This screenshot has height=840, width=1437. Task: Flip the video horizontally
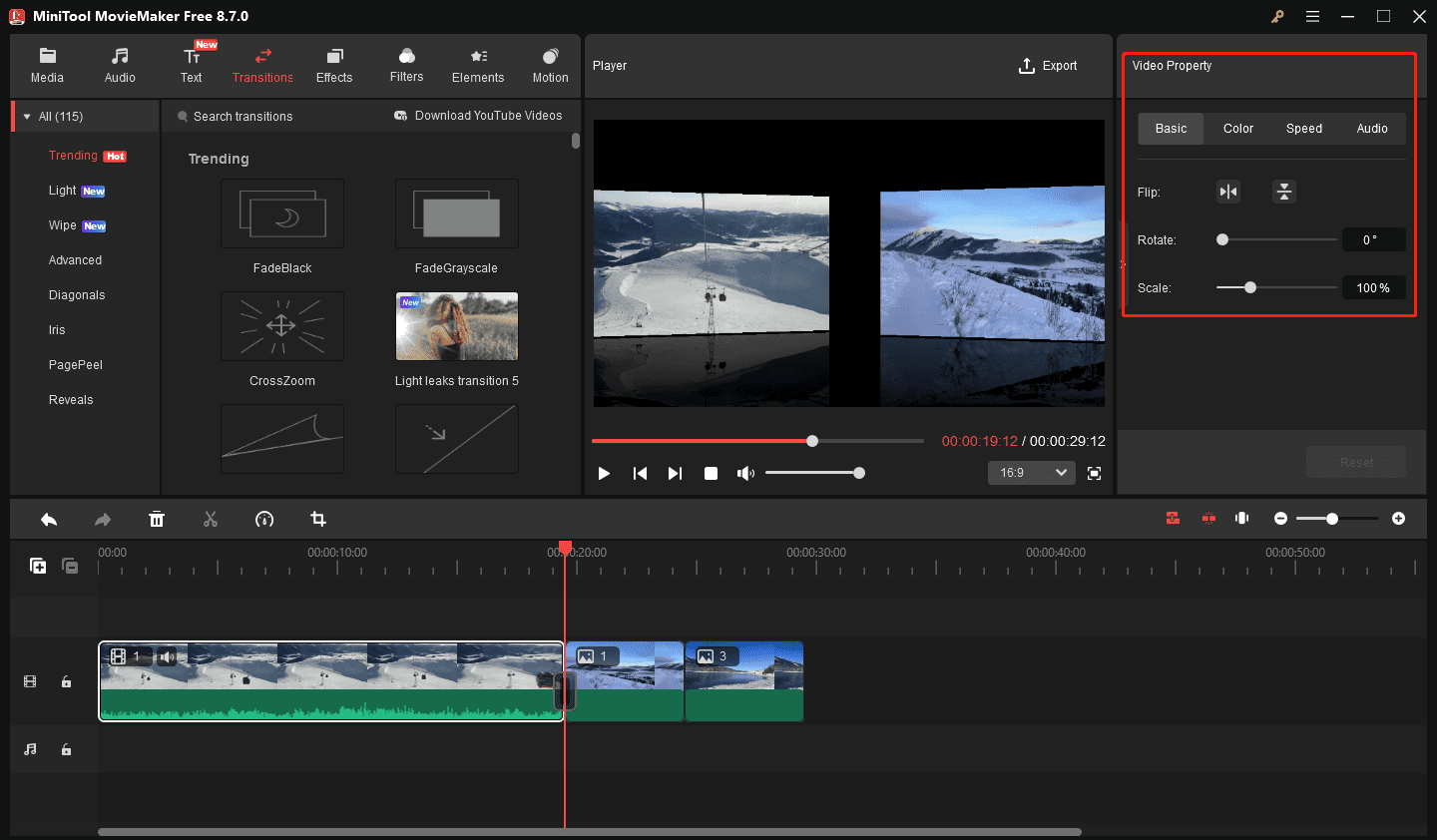(1228, 192)
